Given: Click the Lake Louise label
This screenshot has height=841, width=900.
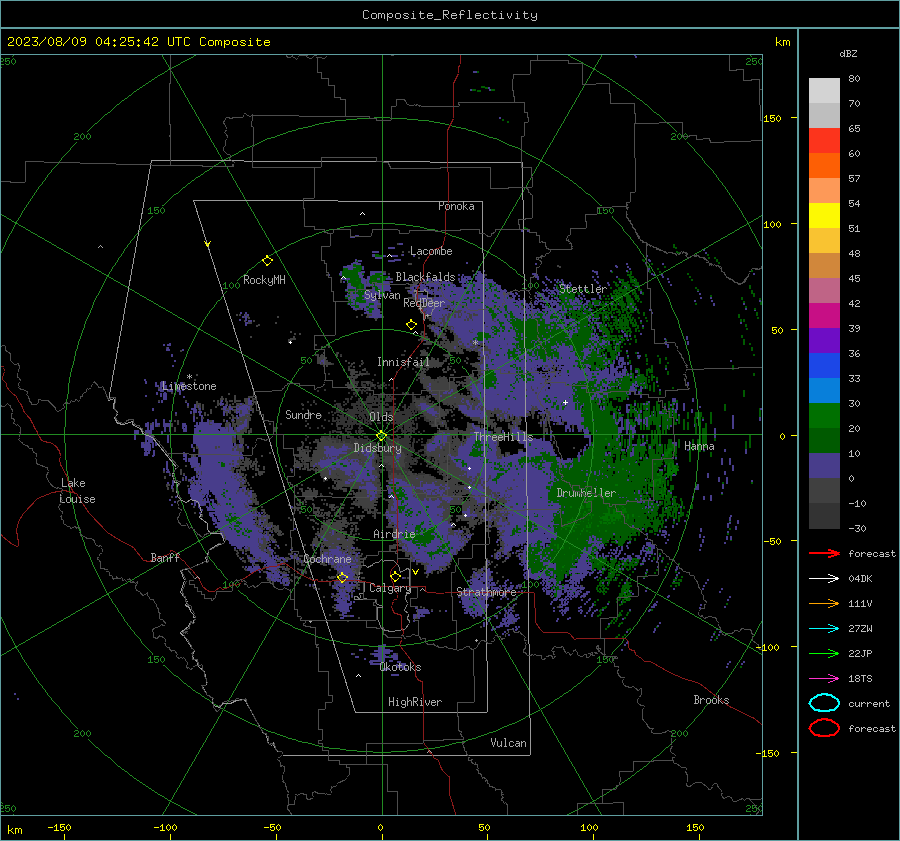Looking at the screenshot, I should pos(77,491).
